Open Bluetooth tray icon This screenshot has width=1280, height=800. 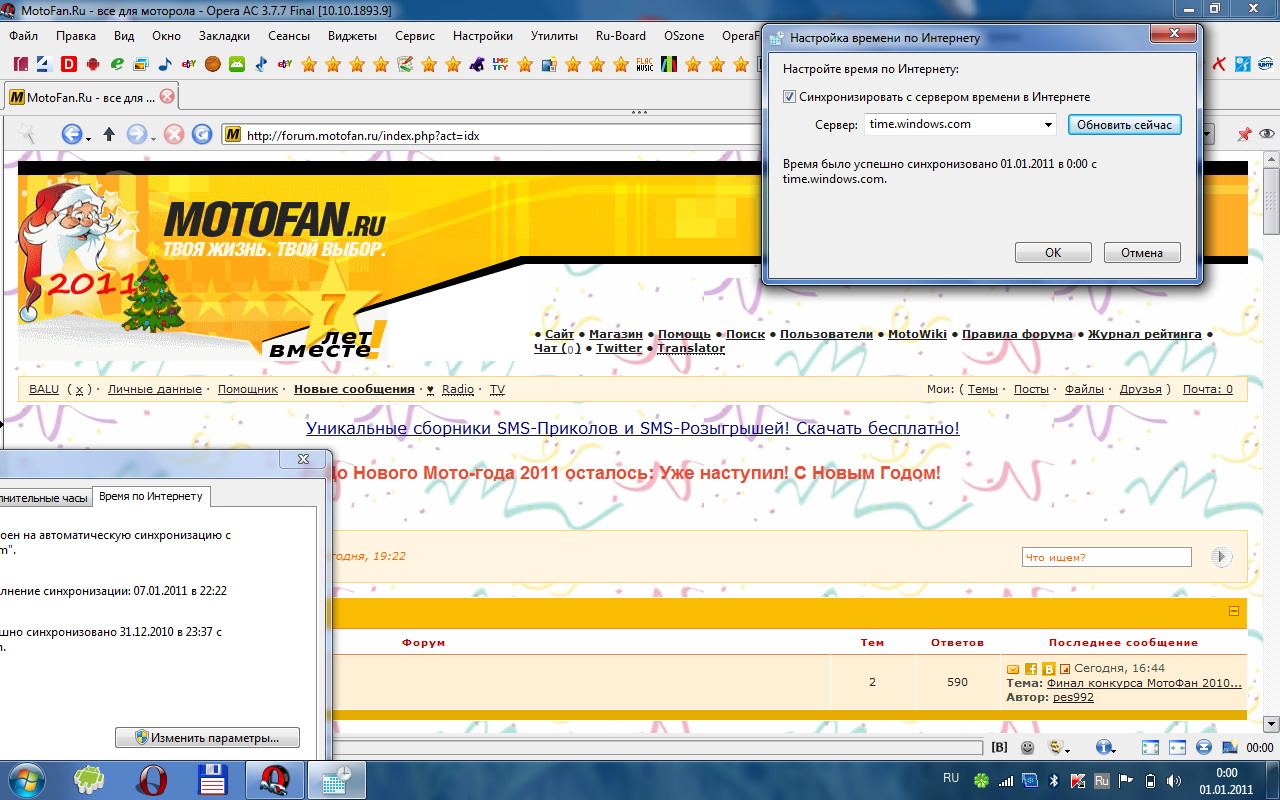1055,780
